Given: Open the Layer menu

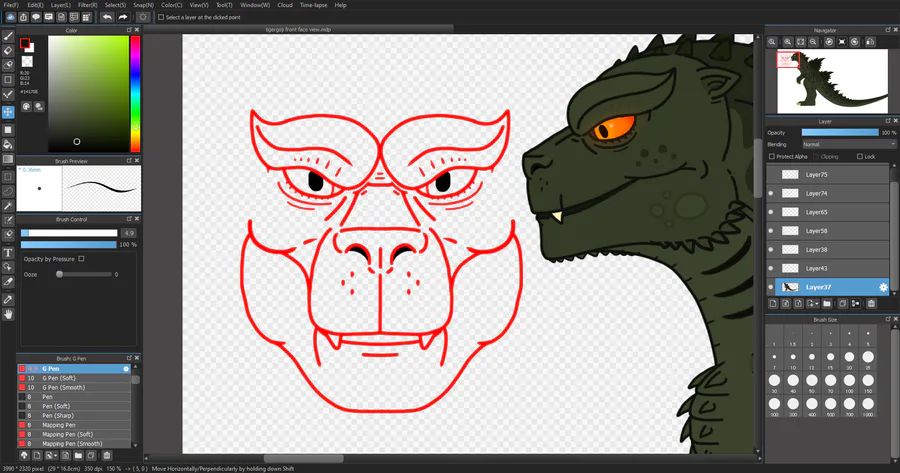Looking at the screenshot, I should point(60,5).
